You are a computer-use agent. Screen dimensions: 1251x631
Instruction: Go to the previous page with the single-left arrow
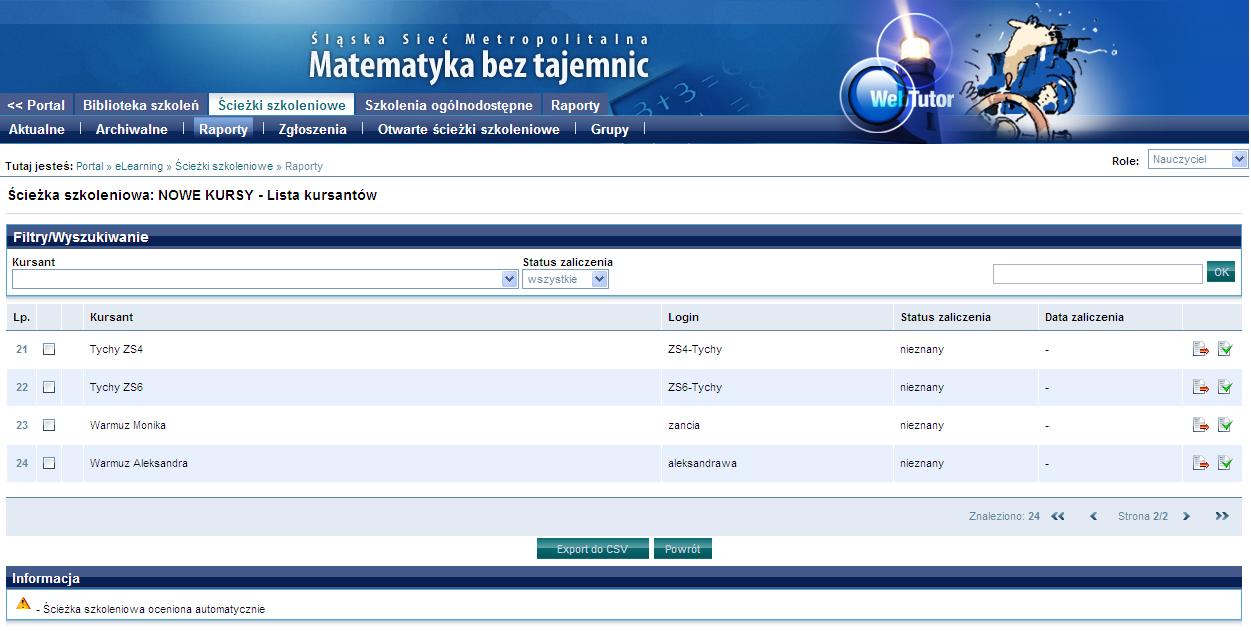(x=1094, y=516)
